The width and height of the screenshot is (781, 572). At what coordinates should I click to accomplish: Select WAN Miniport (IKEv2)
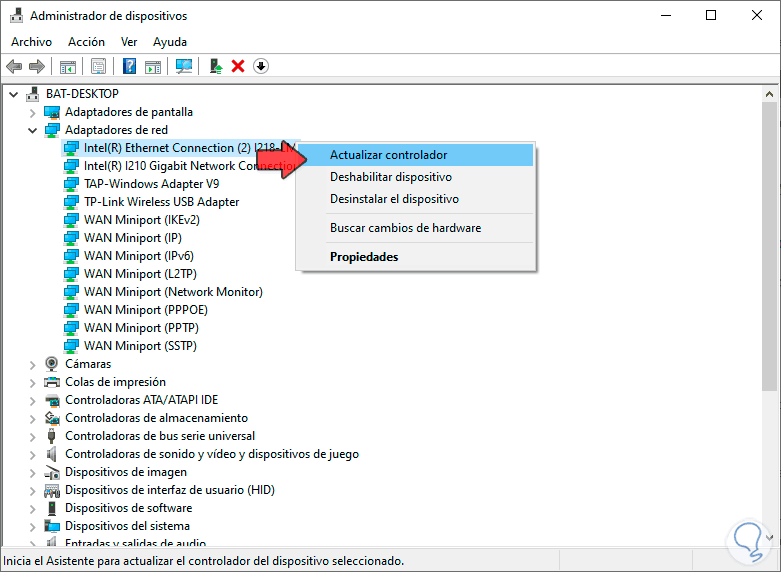point(142,220)
